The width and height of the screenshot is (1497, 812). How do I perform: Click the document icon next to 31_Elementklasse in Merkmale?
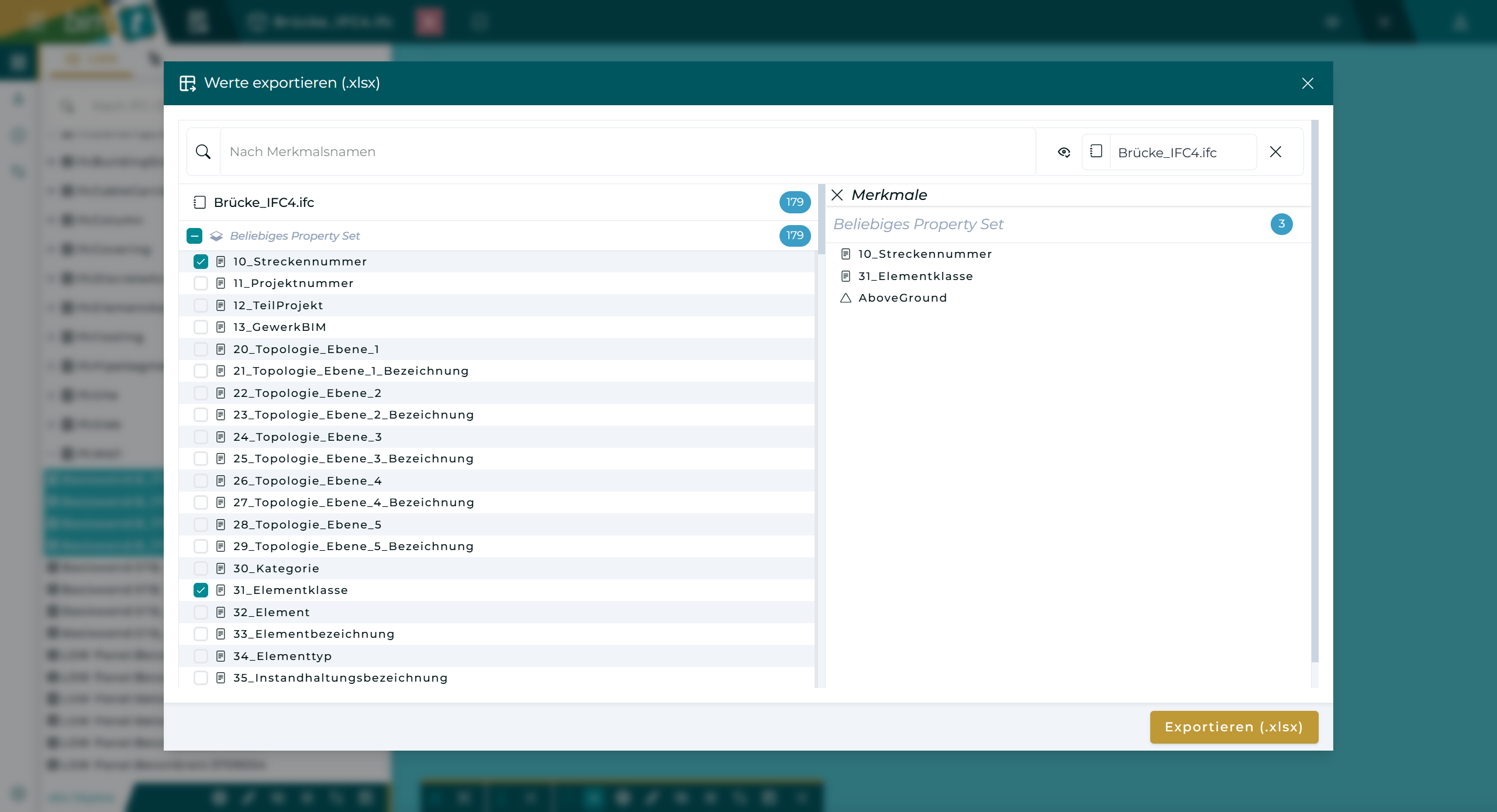coord(846,276)
